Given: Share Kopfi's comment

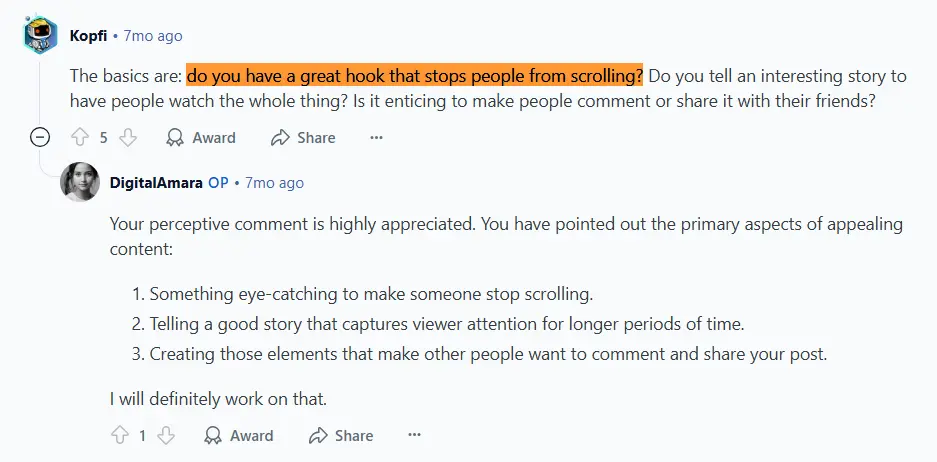Looking at the screenshot, I should 304,137.
